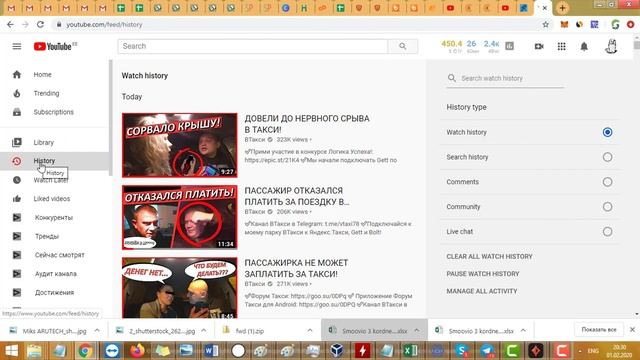
Task: Click PAUSE WATCH HISTORY
Action: click(483, 274)
